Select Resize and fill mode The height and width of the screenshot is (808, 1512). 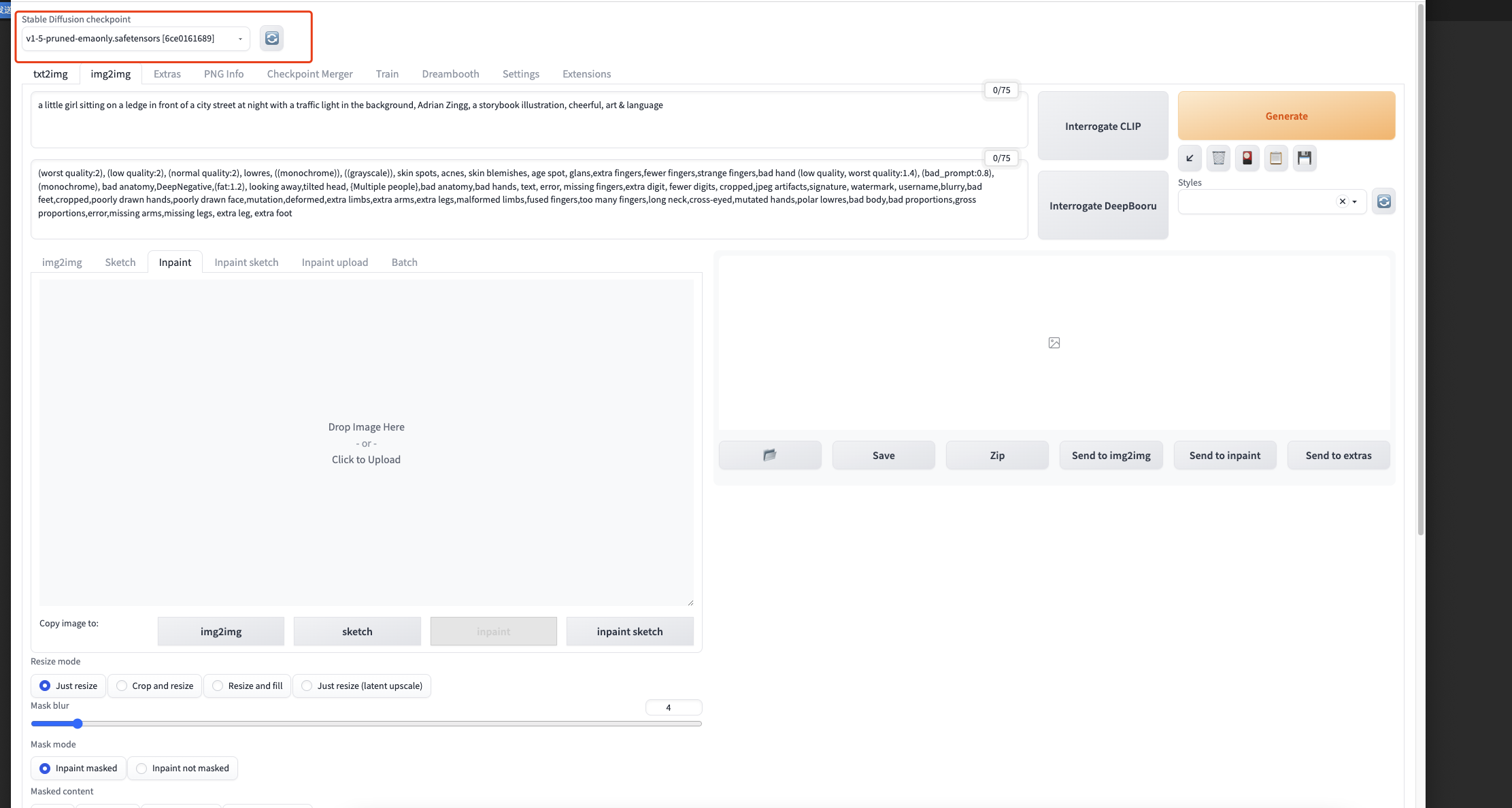(x=218, y=686)
